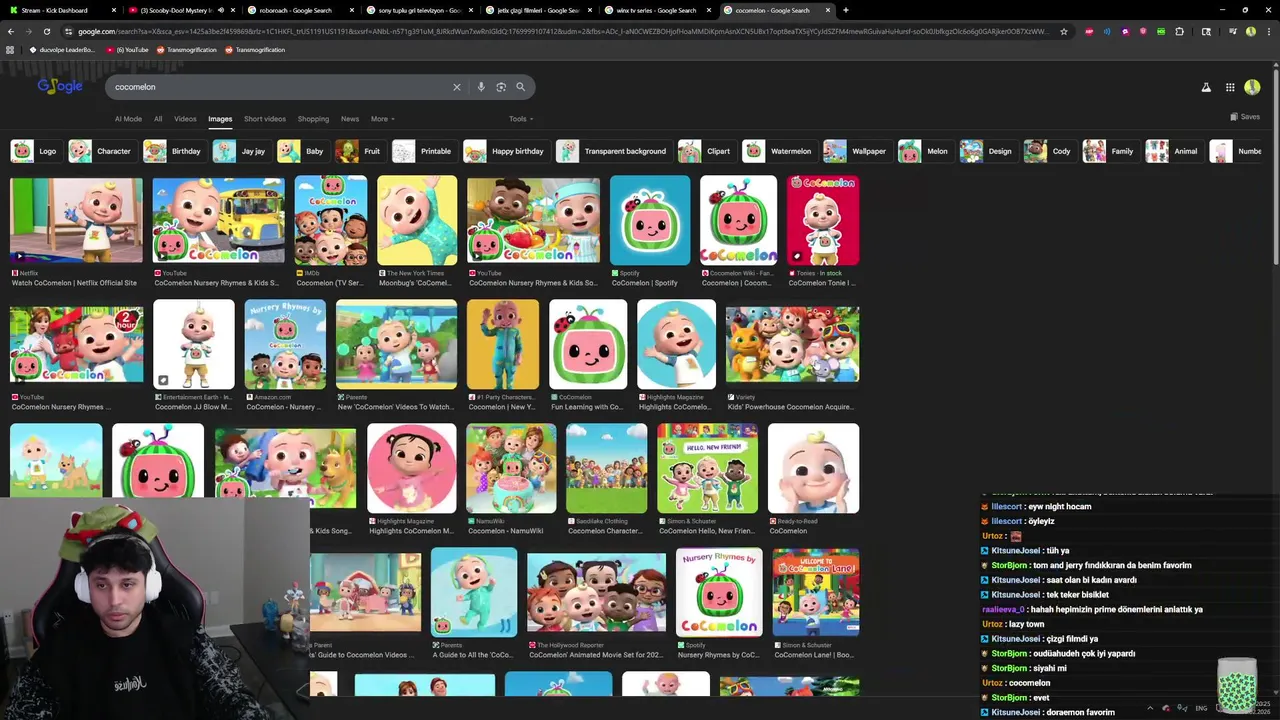Image resolution: width=1280 pixels, height=720 pixels.
Task: Open the (6) YouTube bookmark
Action: click(x=127, y=49)
